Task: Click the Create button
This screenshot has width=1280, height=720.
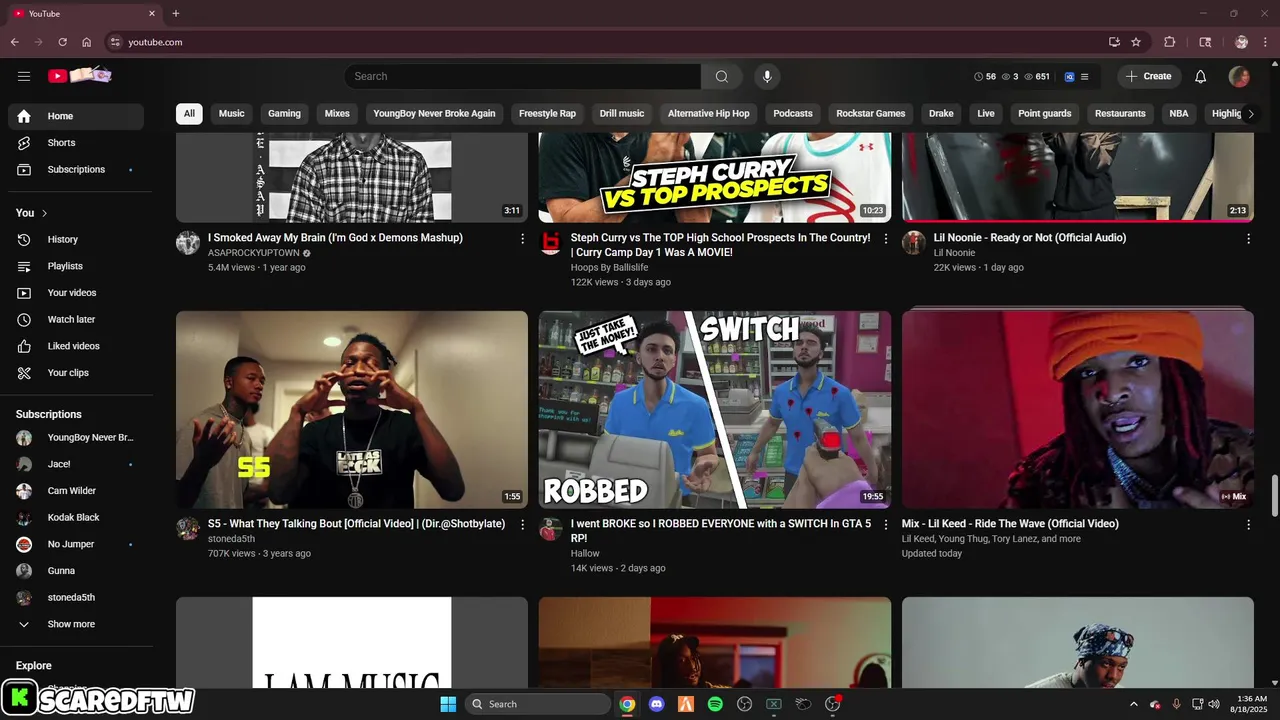Action: pyautogui.click(x=1149, y=76)
